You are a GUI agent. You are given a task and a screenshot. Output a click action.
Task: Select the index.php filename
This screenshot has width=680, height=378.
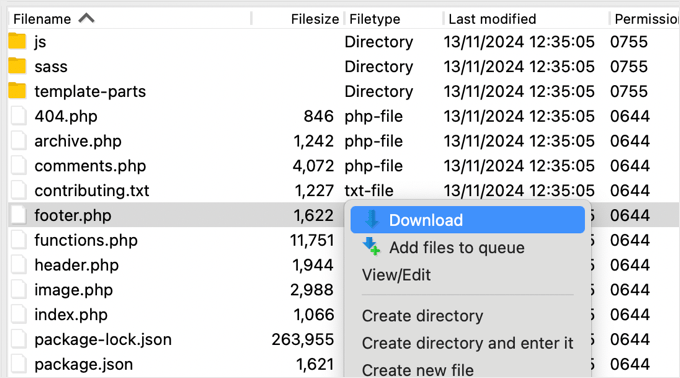tap(71, 314)
